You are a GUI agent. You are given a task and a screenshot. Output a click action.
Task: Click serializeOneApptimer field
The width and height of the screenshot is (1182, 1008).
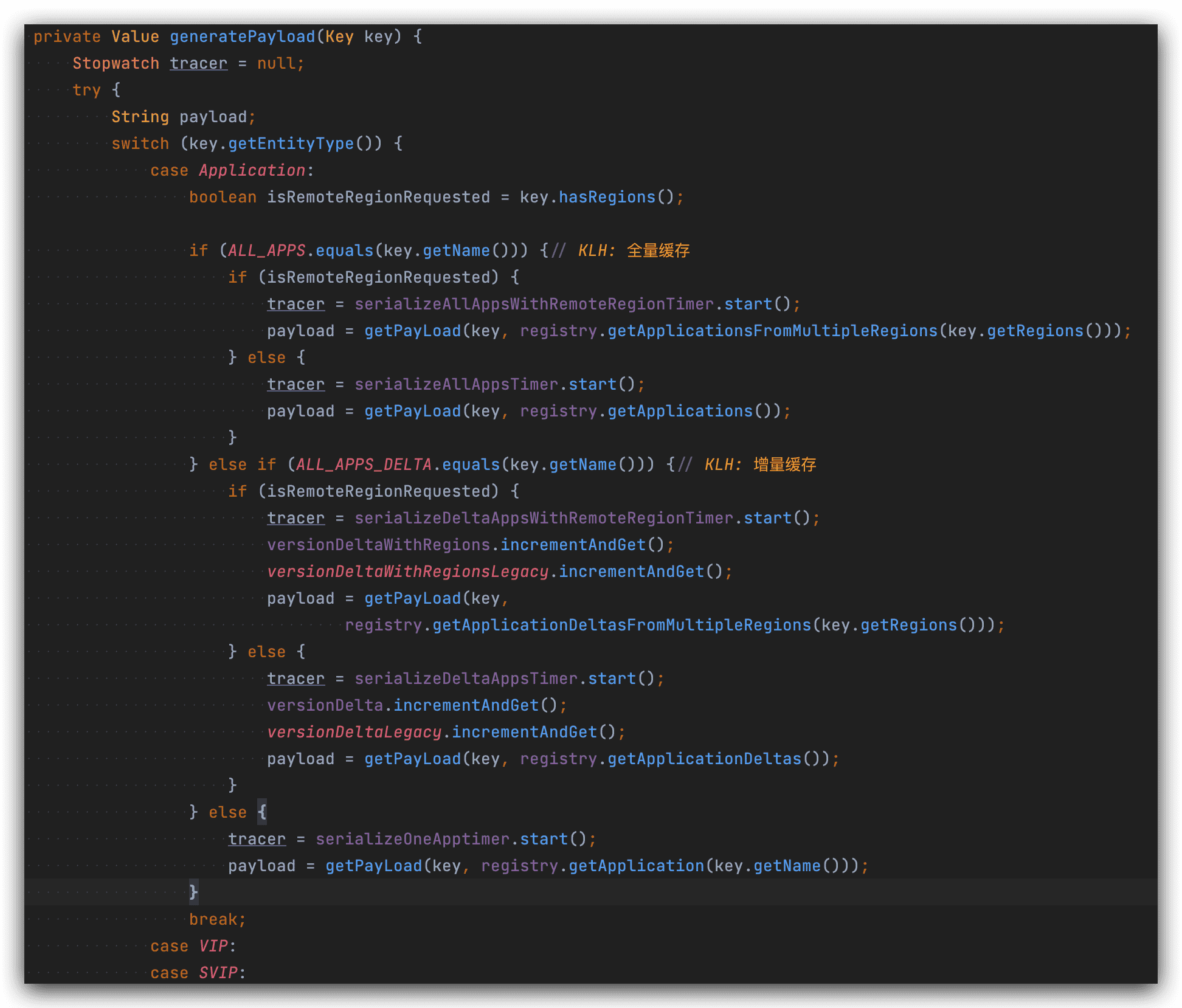pos(413,840)
